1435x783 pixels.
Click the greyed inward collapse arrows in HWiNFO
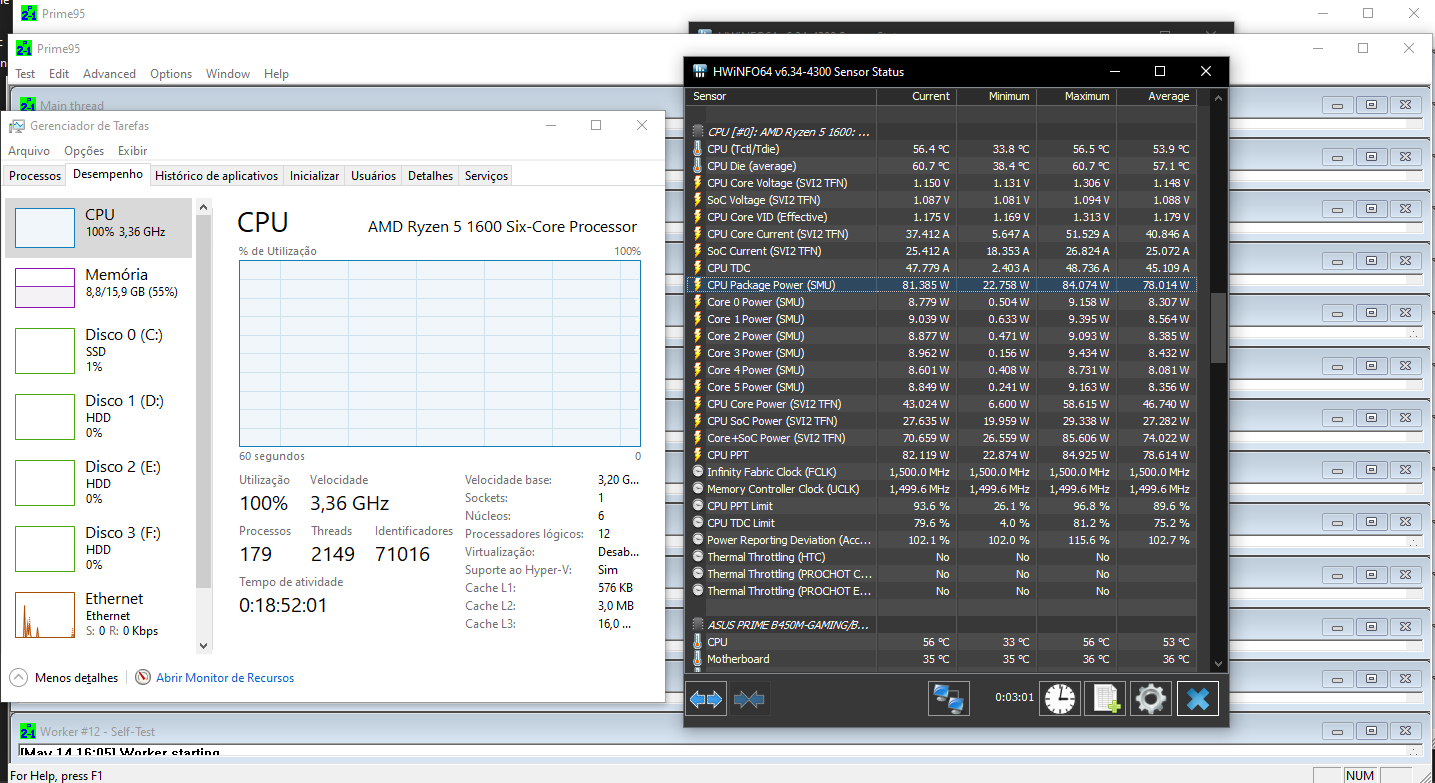[749, 699]
